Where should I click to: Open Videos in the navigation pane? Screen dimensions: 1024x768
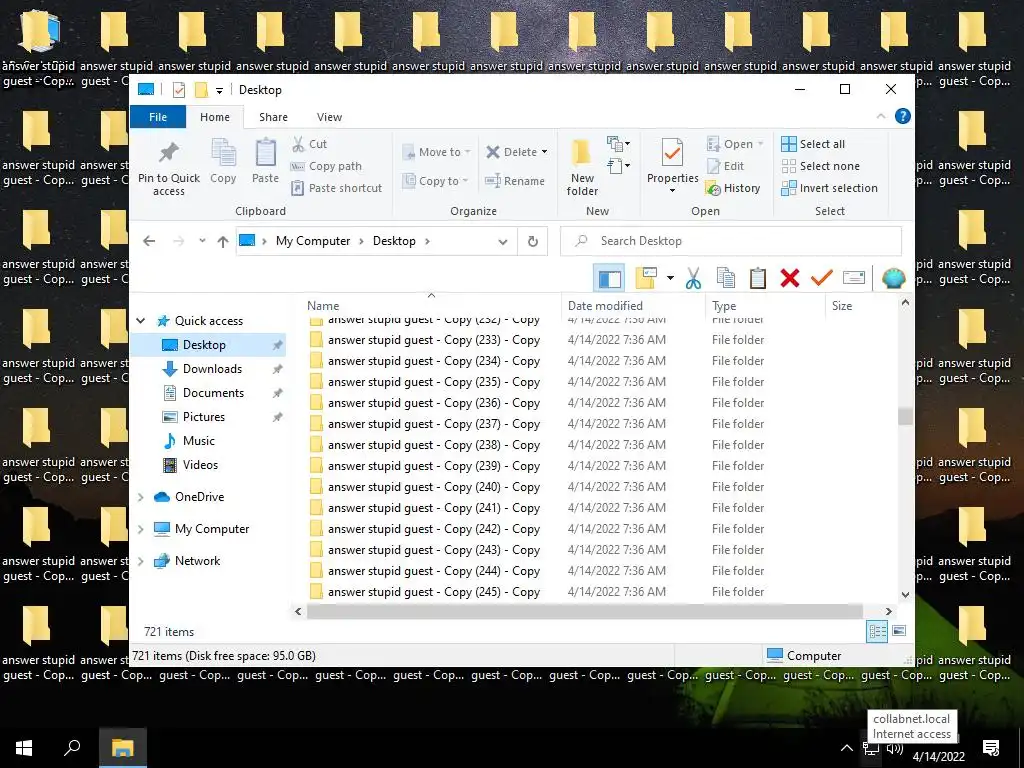point(200,465)
